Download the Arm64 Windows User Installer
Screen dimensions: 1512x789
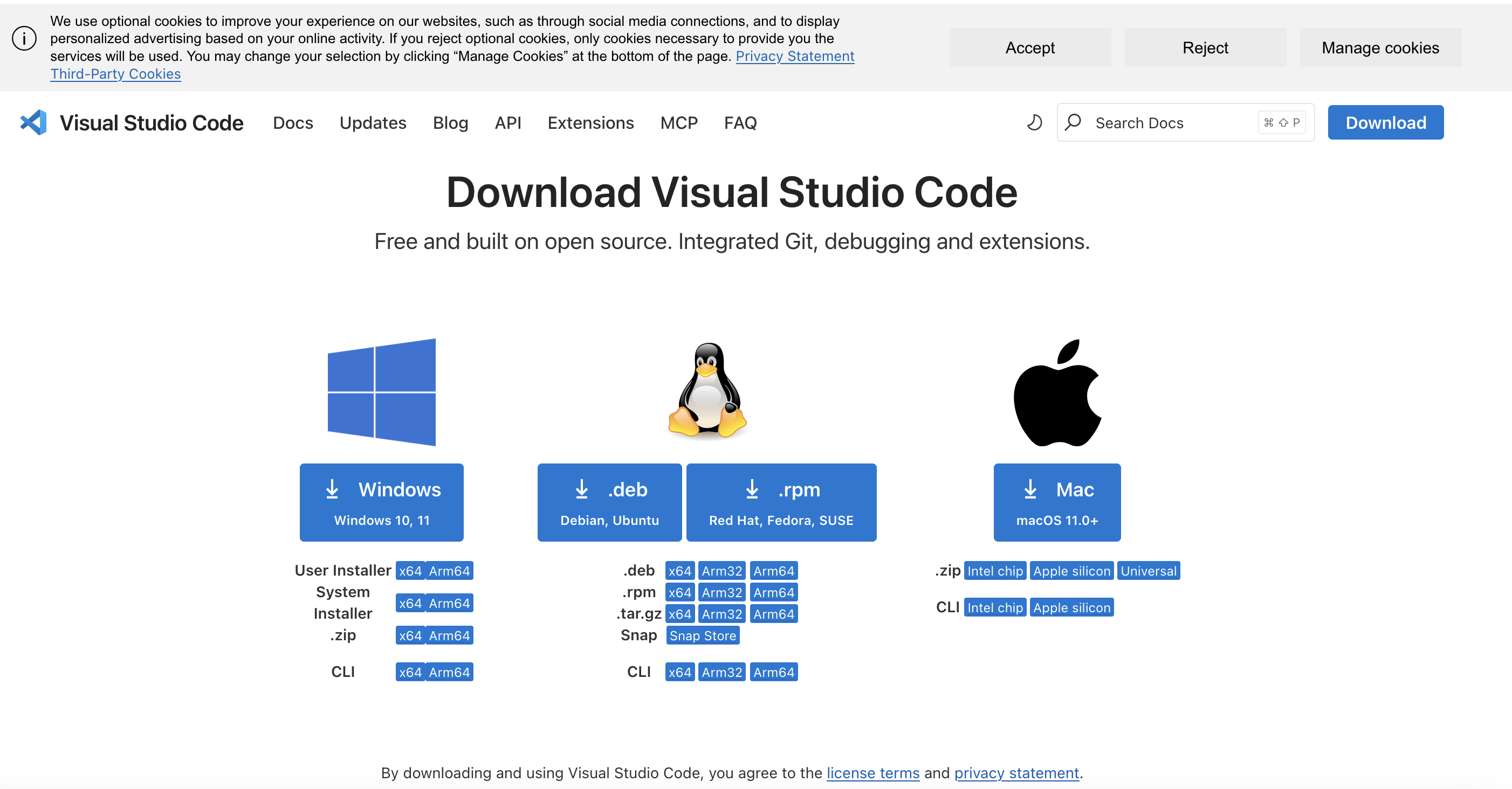coord(450,570)
